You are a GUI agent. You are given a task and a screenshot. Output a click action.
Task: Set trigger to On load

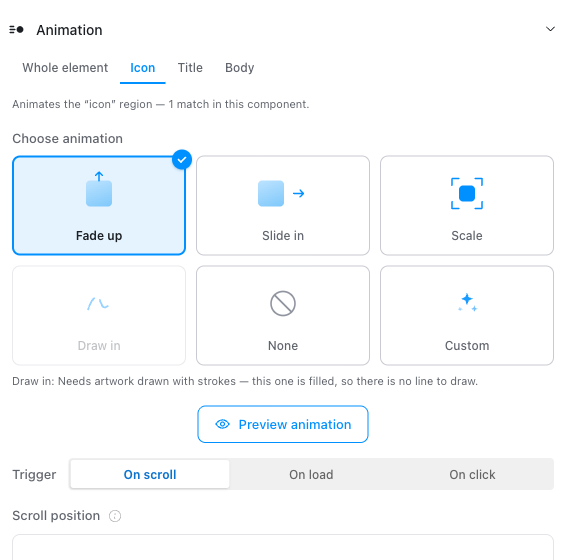(x=311, y=474)
